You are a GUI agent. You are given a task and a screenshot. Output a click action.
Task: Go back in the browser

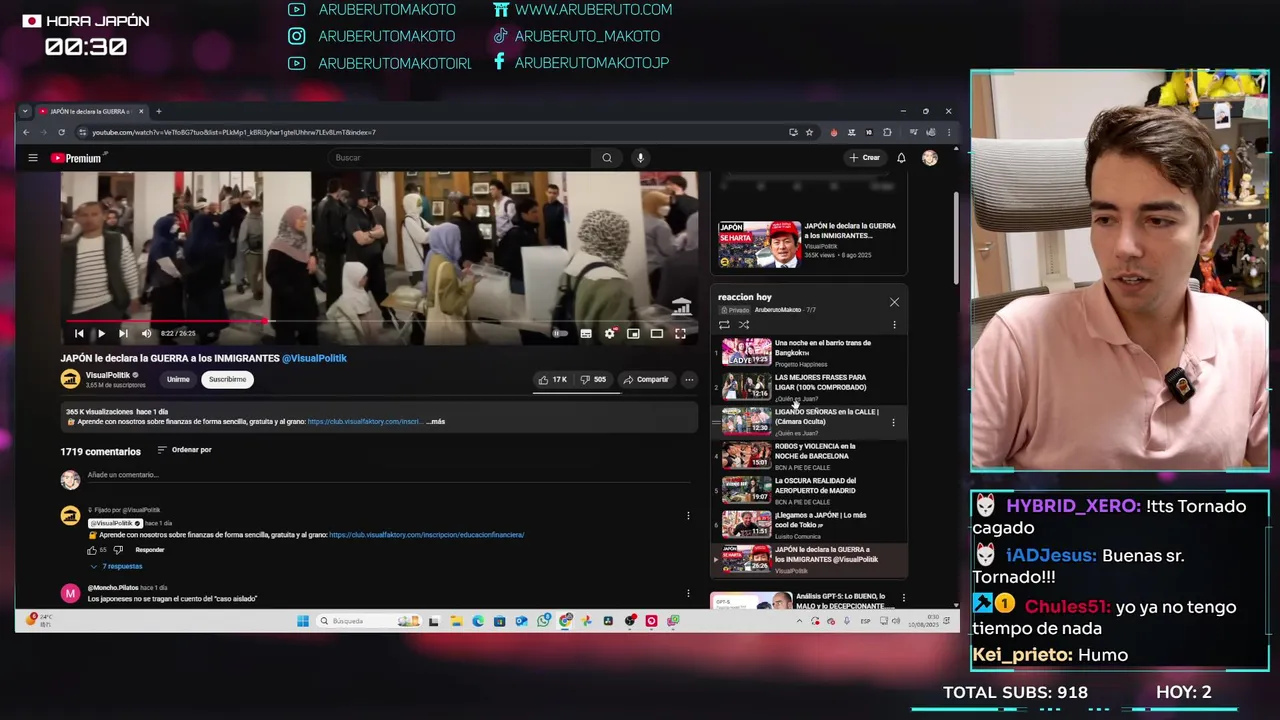(27, 132)
